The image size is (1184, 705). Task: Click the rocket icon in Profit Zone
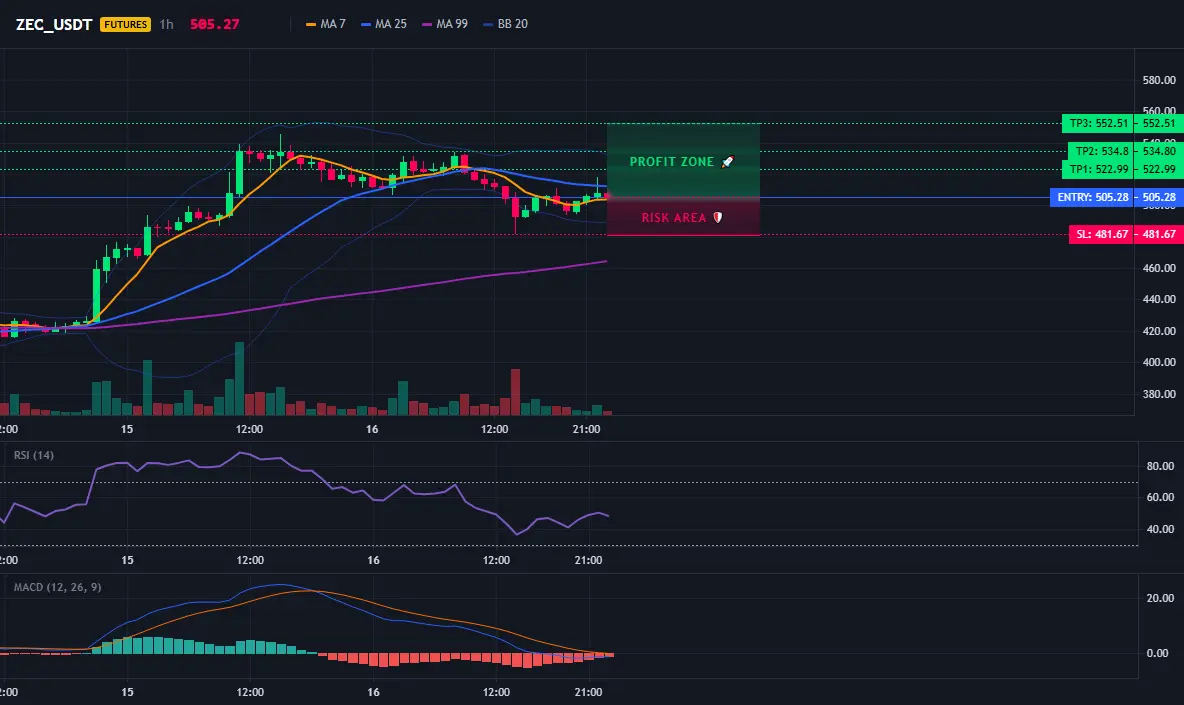click(727, 162)
